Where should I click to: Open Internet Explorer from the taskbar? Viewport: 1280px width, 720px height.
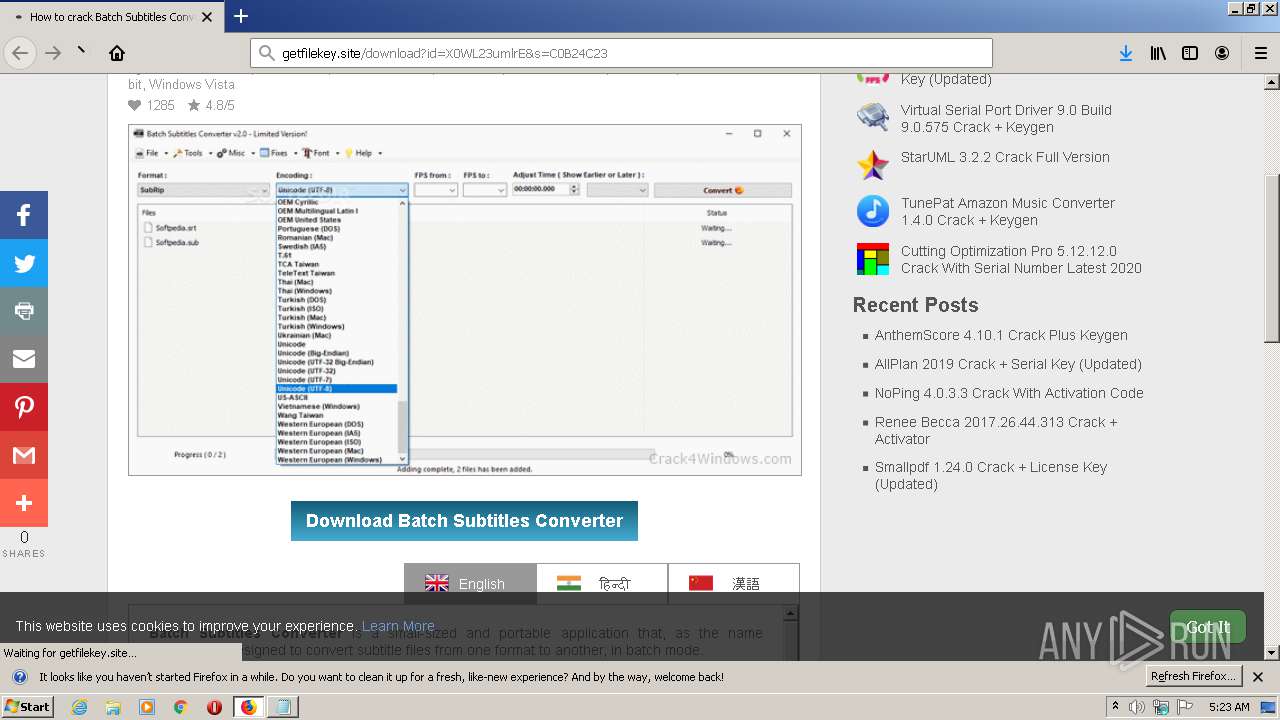pos(80,707)
